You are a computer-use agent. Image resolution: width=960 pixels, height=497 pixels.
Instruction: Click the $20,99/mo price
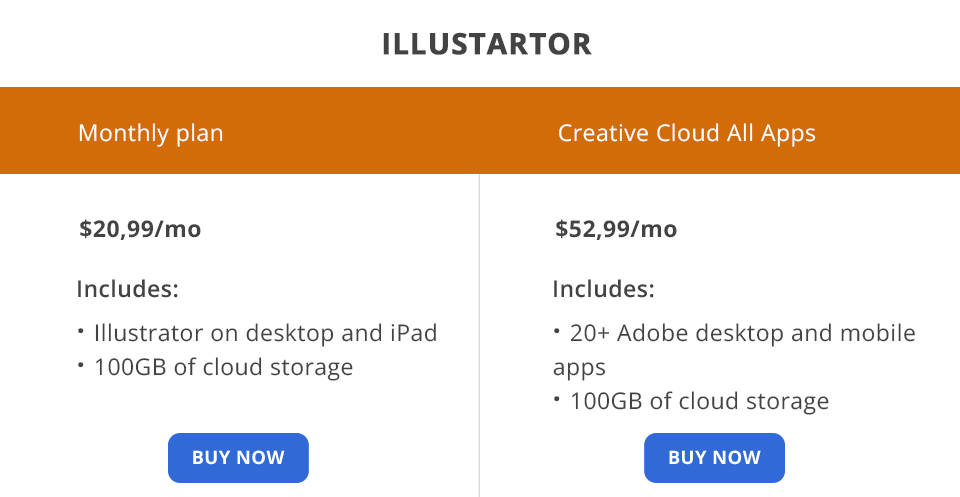coord(140,229)
